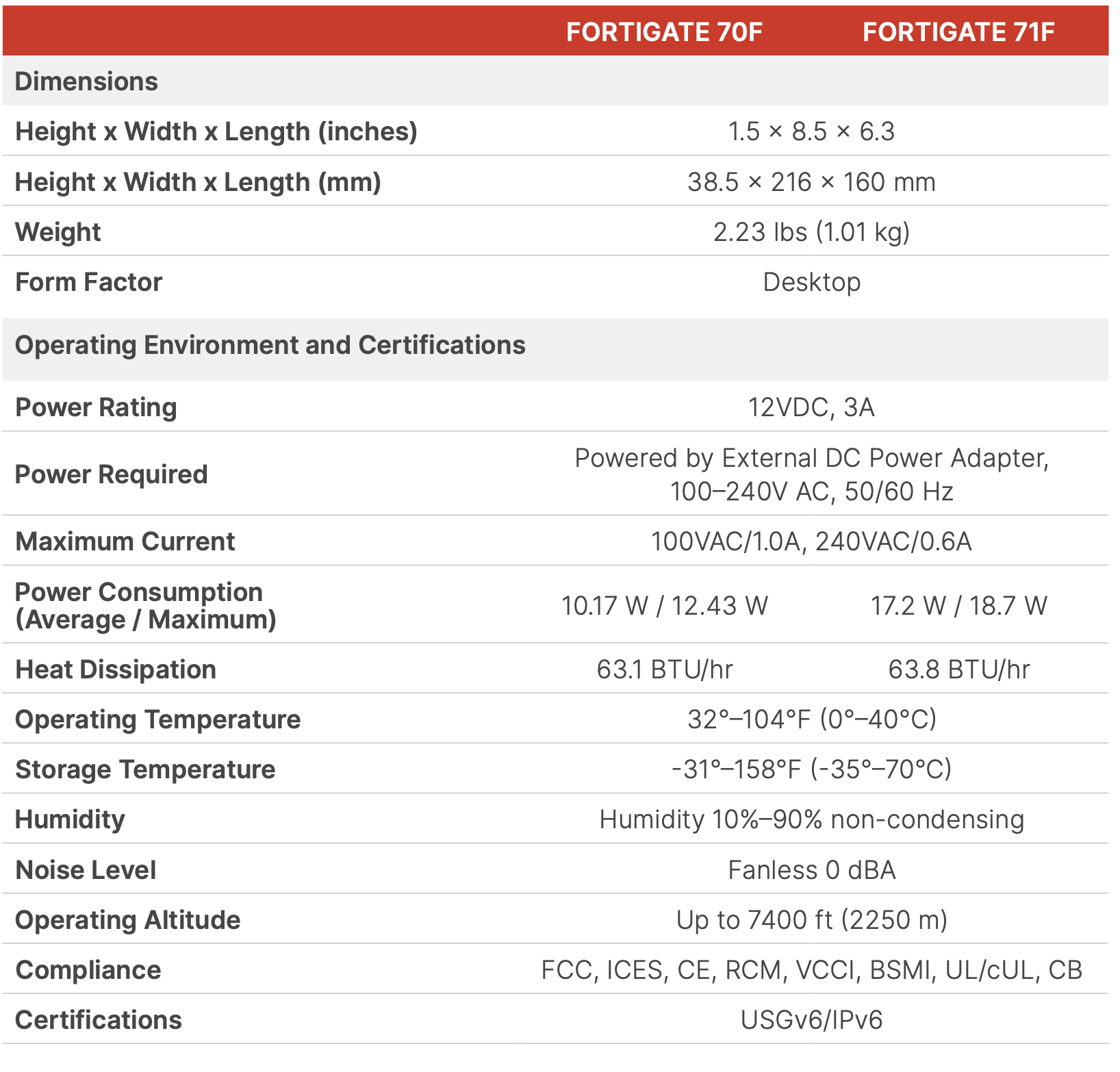Image resolution: width=1120 pixels, height=1072 pixels.
Task: Click the Compliance row label
Action: click(x=88, y=970)
